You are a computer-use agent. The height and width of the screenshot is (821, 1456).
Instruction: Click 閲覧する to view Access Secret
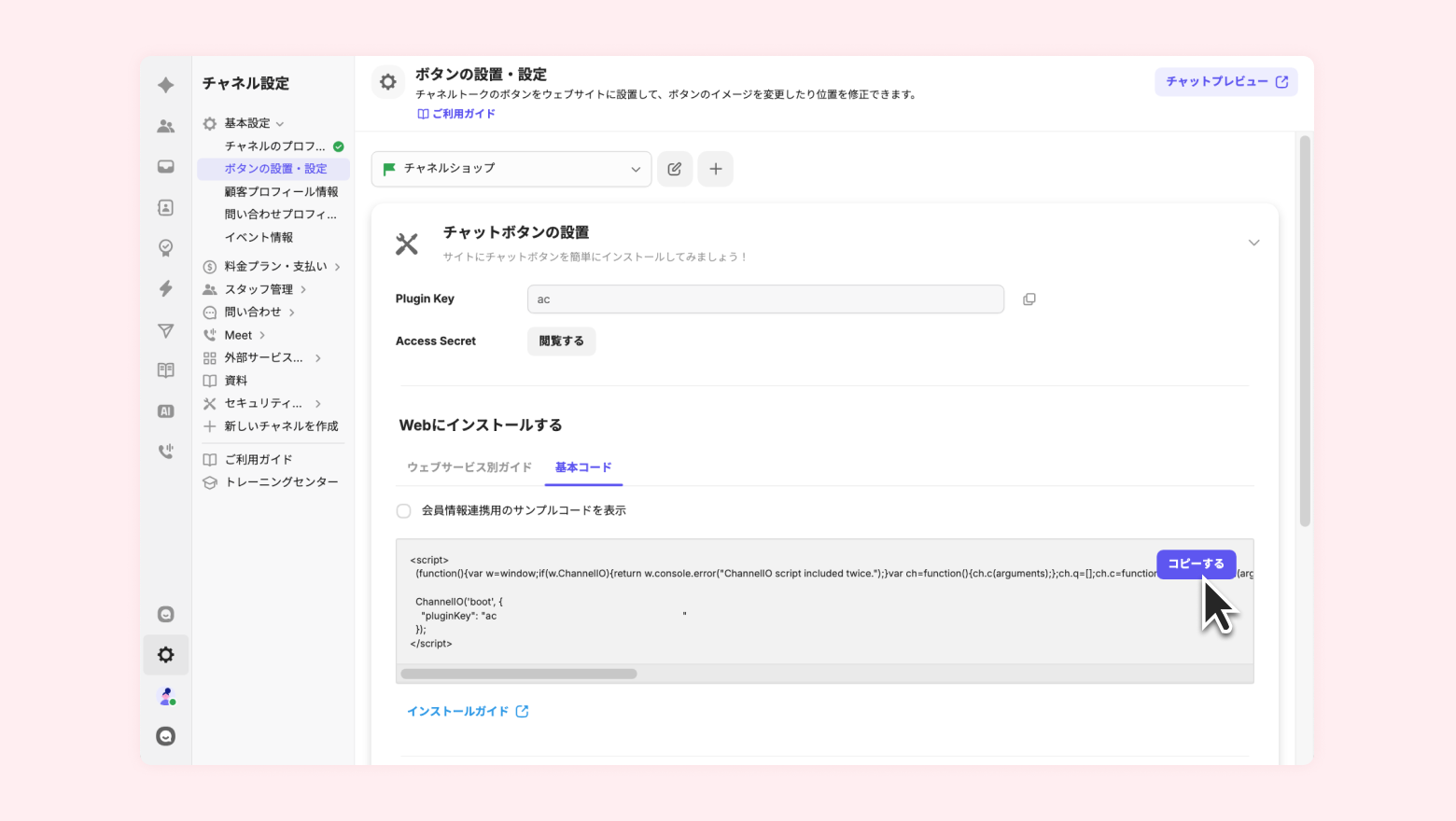(x=562, y=341)
